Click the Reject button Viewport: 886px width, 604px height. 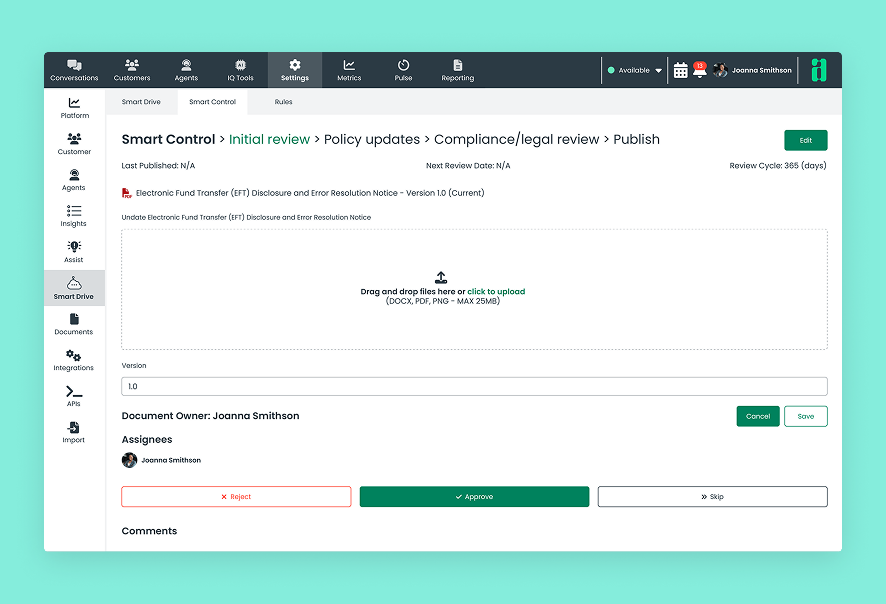236,497
